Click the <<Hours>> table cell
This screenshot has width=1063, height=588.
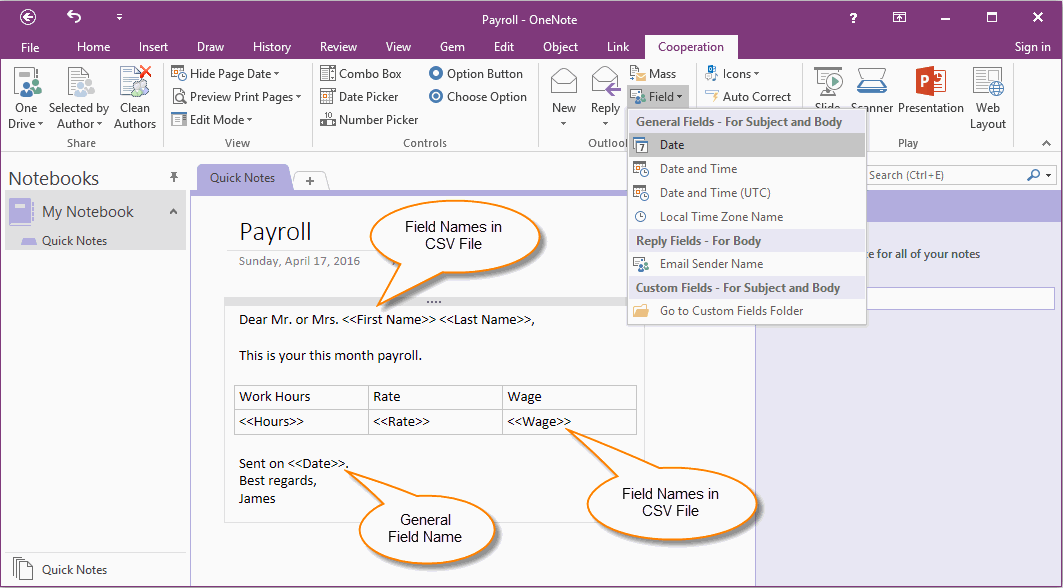(x=302, y=422)
